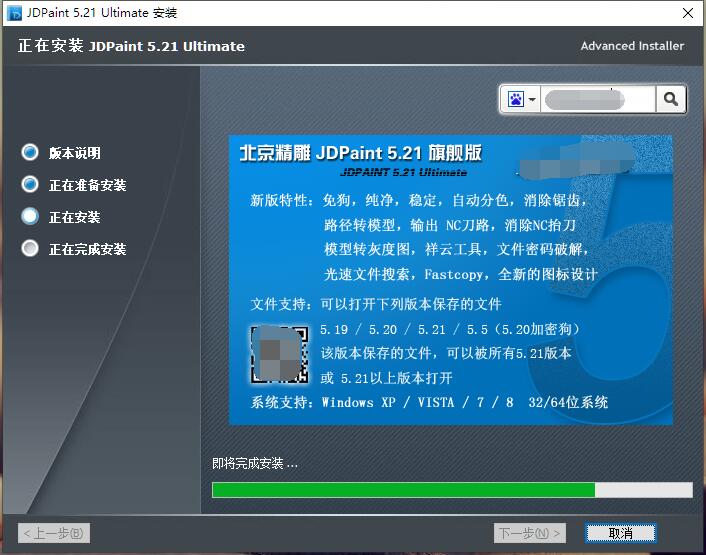Click the green installation progress bar

point(403,490)
